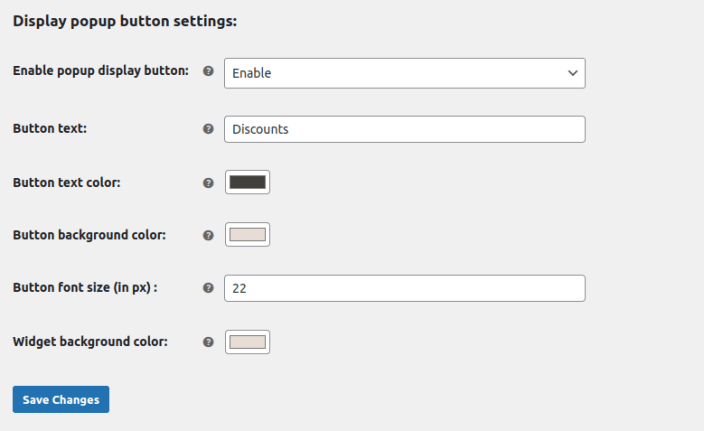The width and height of the screenshot is (704, 431).
Task: Focus the Button text field containing Discounts
Action: tap(404, 129)
